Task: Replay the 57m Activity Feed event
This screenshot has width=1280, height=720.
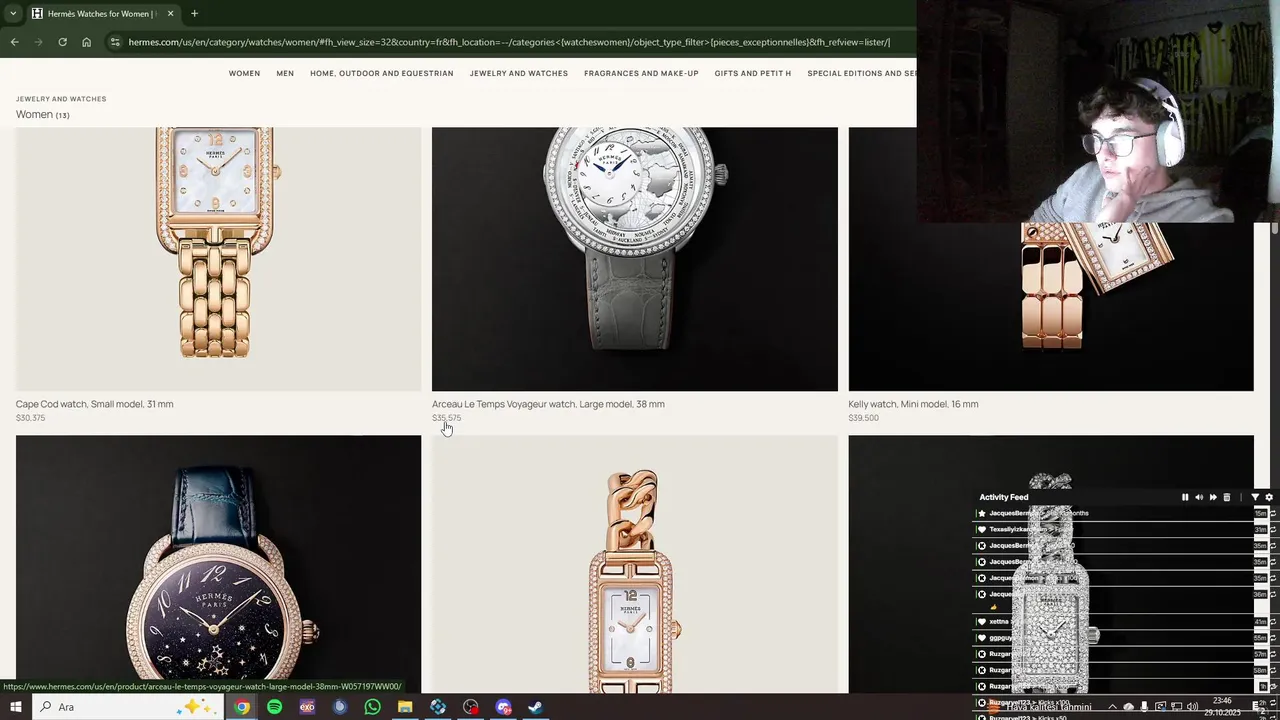Action: (1273, 653)
